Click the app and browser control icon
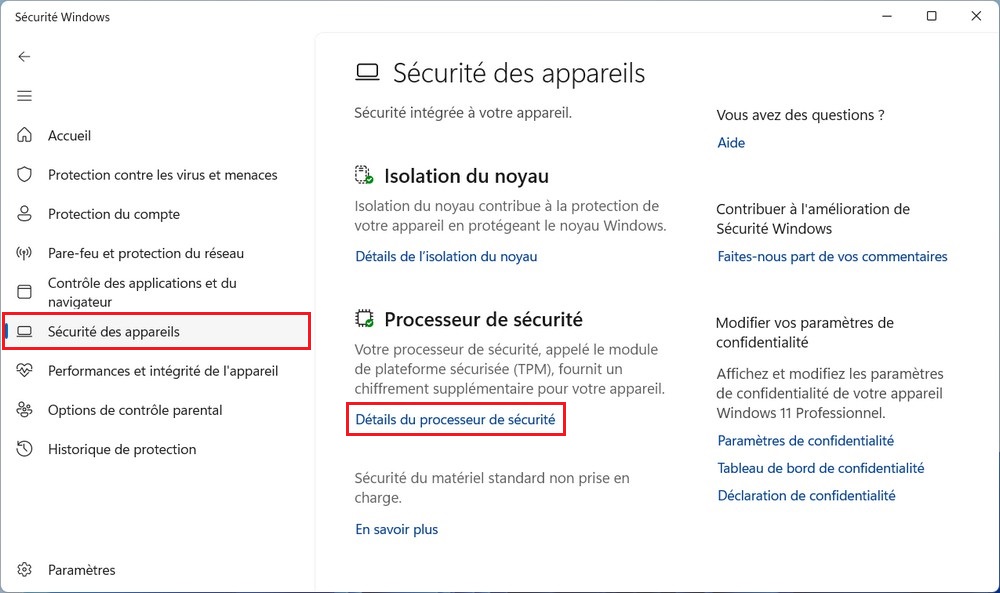 coord(25,292)
